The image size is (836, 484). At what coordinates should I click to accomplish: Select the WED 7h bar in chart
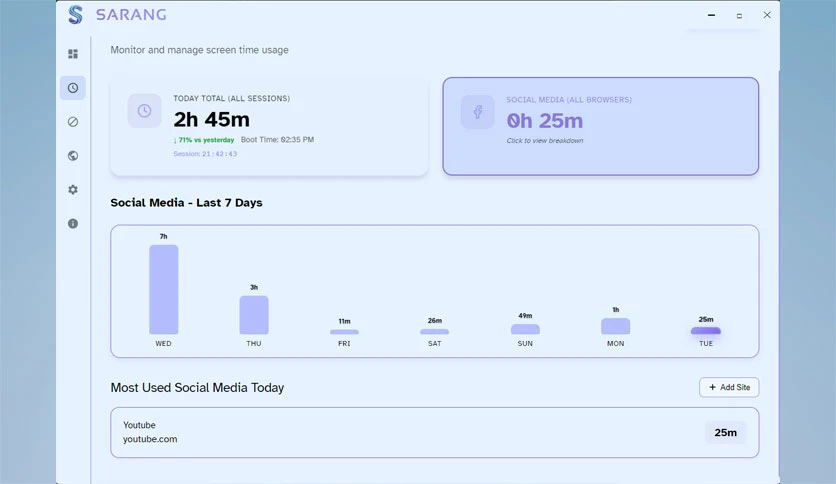click(164, 289)
